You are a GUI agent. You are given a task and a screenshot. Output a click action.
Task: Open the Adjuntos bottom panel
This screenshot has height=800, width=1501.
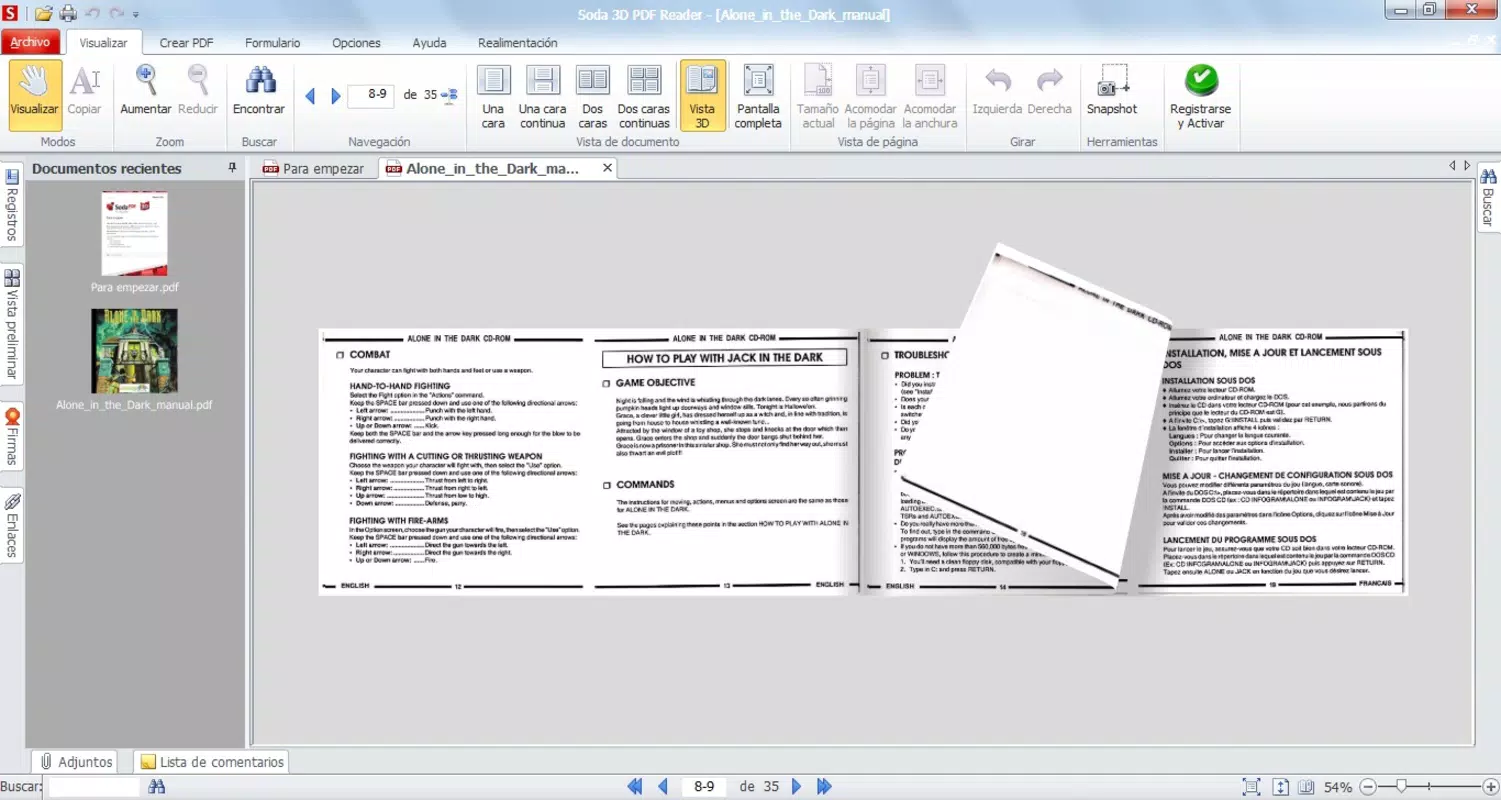(x=77, y=762)
